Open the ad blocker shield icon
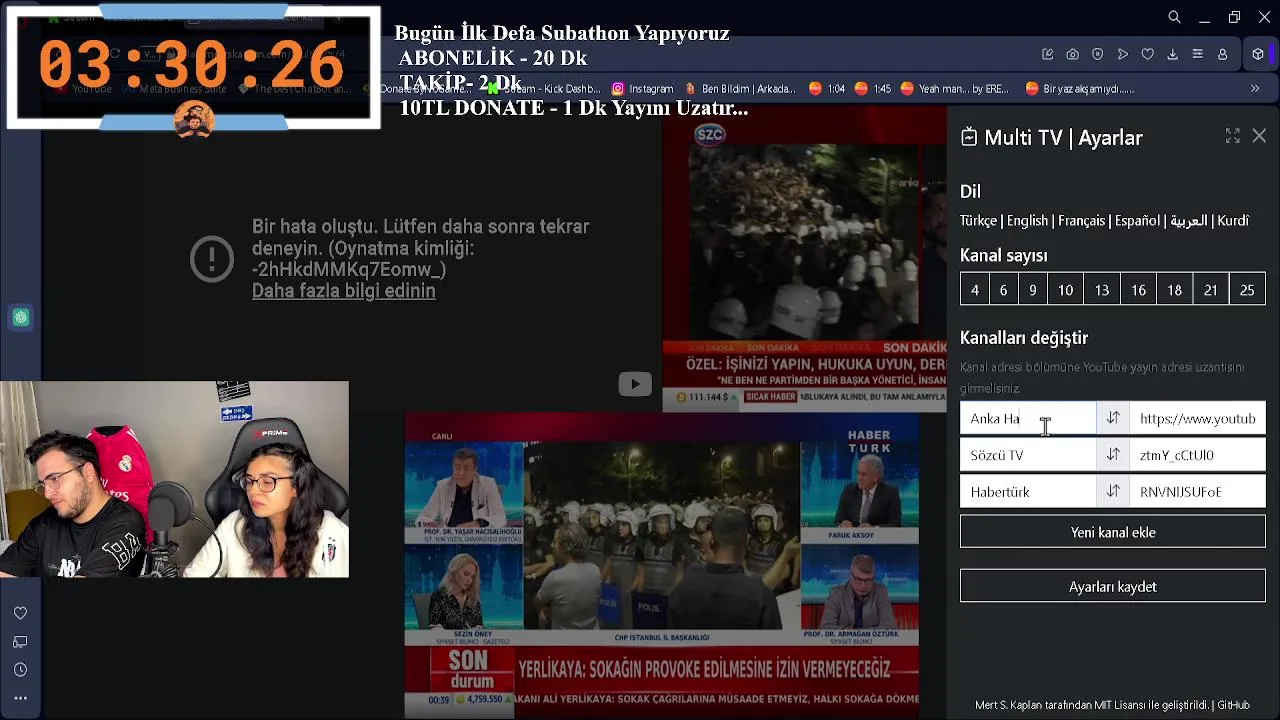 point(1097,54)
